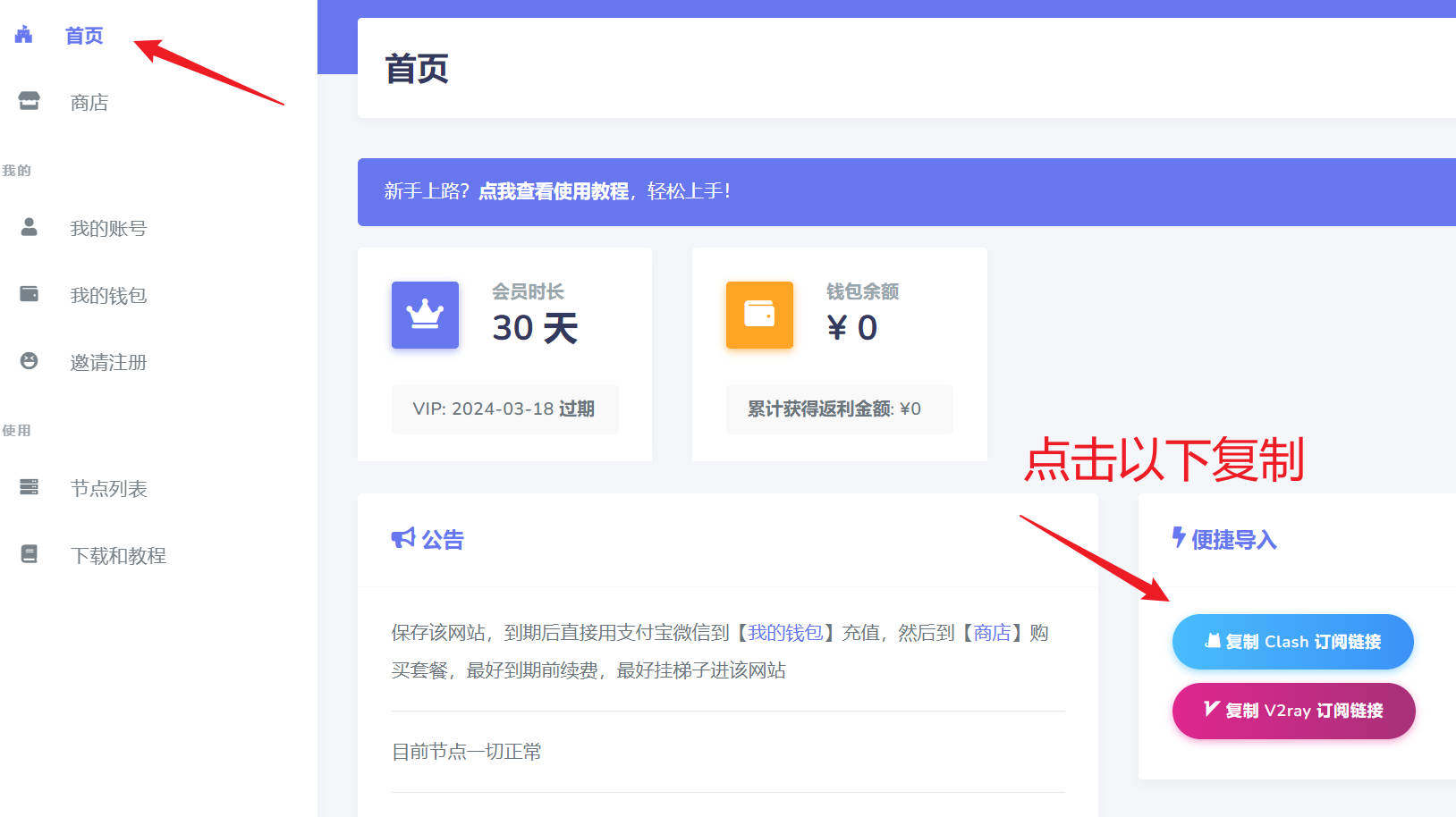Click the cat icon inside the Clash button
1456x817 pixels.
coord(1214,641)
